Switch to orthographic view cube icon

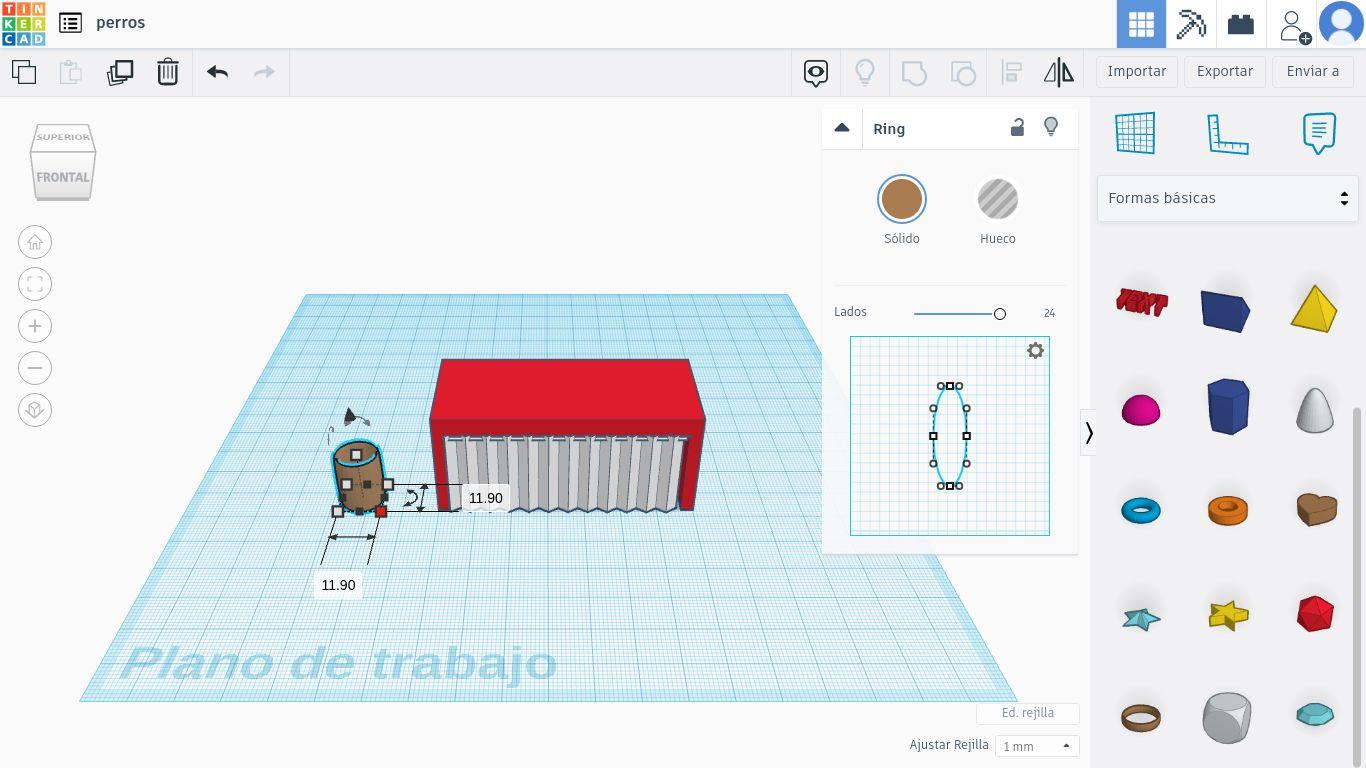[35, 410]
